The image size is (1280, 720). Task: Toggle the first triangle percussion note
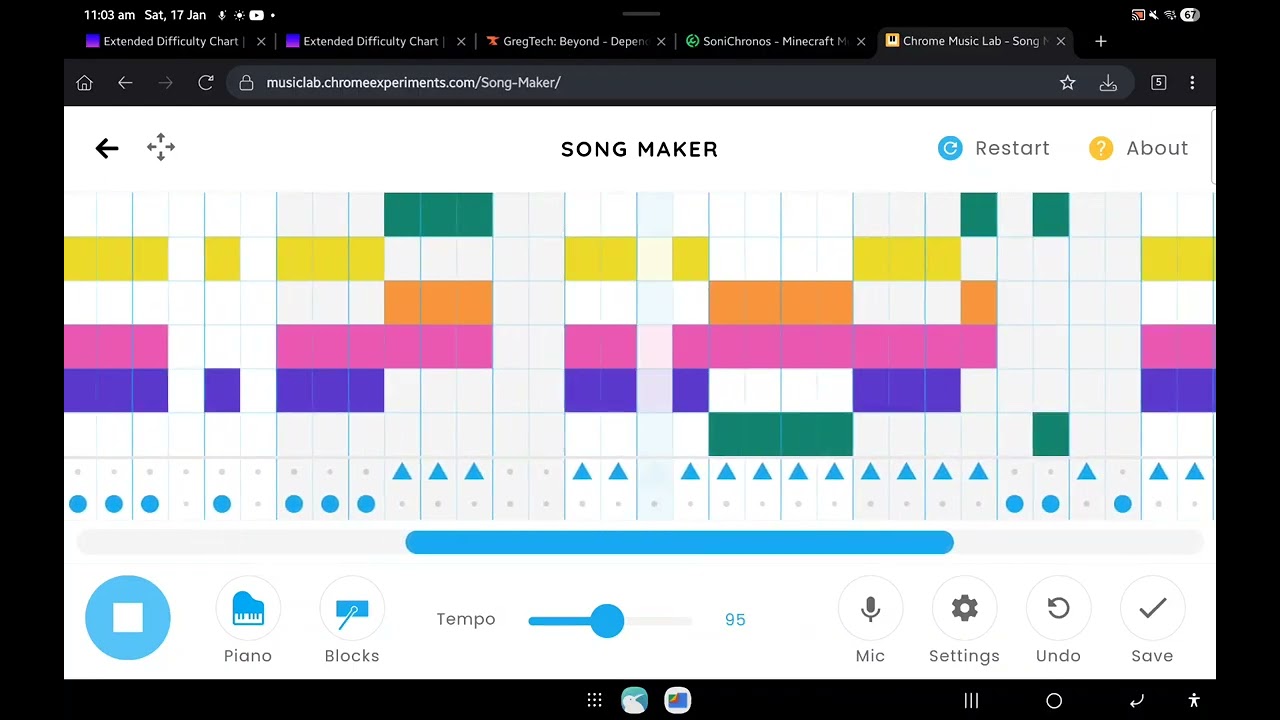[402, 471]
